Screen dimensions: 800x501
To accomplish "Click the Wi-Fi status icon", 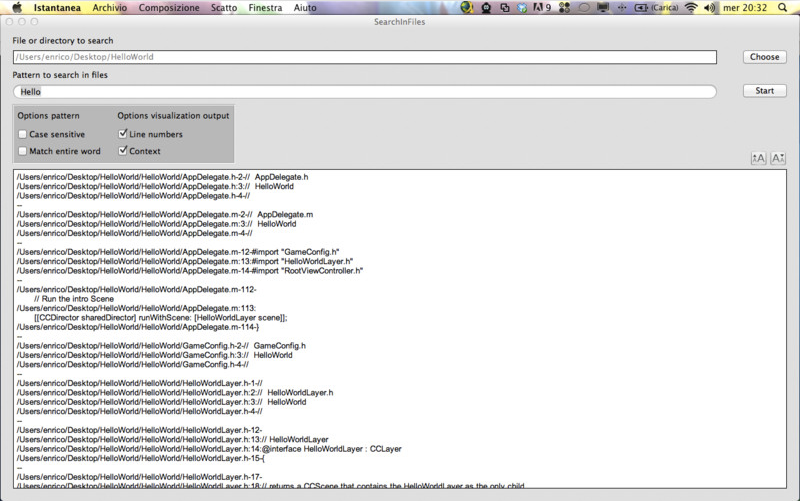I will [690, 7].
